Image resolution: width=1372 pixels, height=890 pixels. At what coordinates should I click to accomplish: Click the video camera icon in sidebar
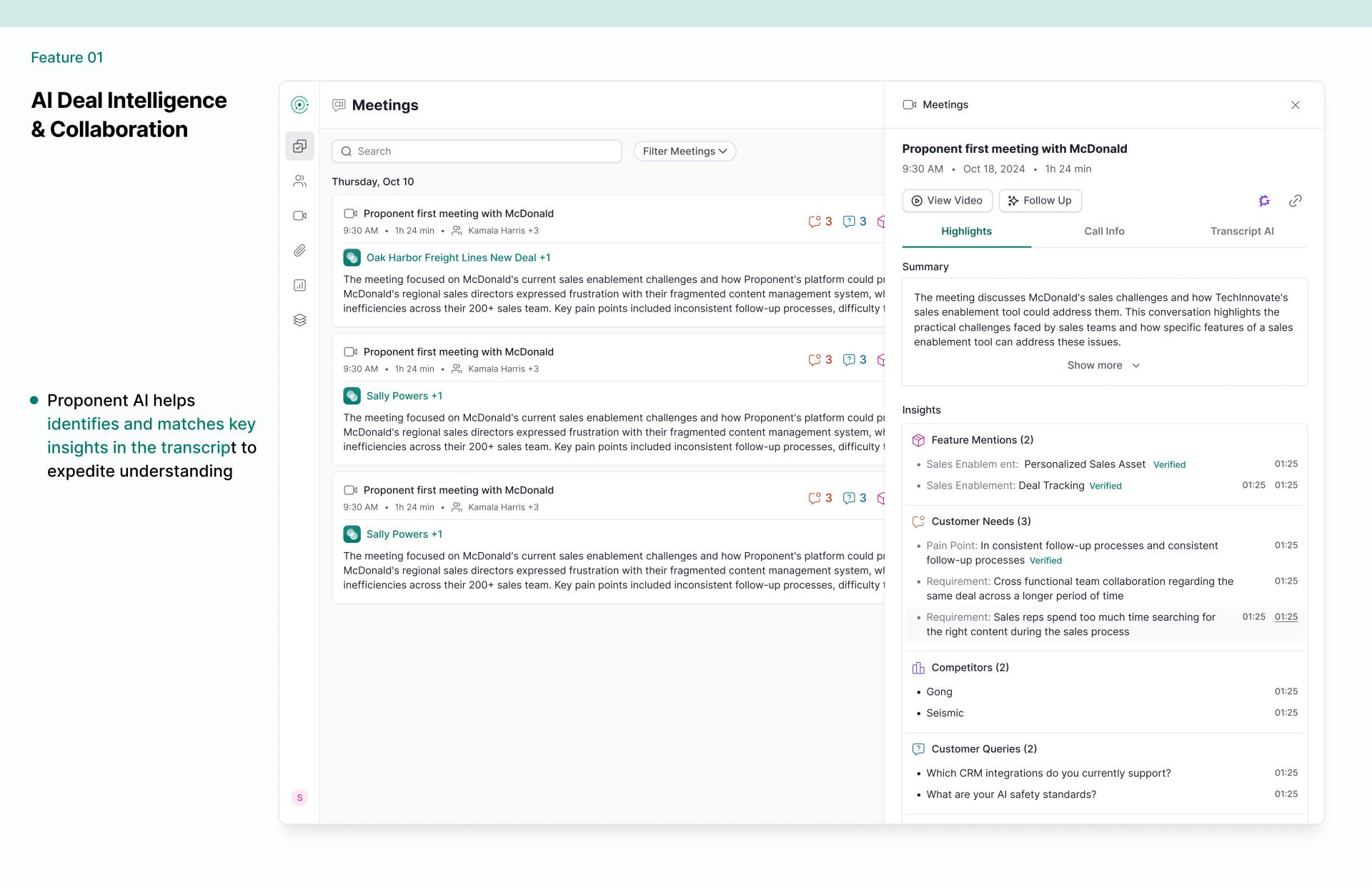299,216
